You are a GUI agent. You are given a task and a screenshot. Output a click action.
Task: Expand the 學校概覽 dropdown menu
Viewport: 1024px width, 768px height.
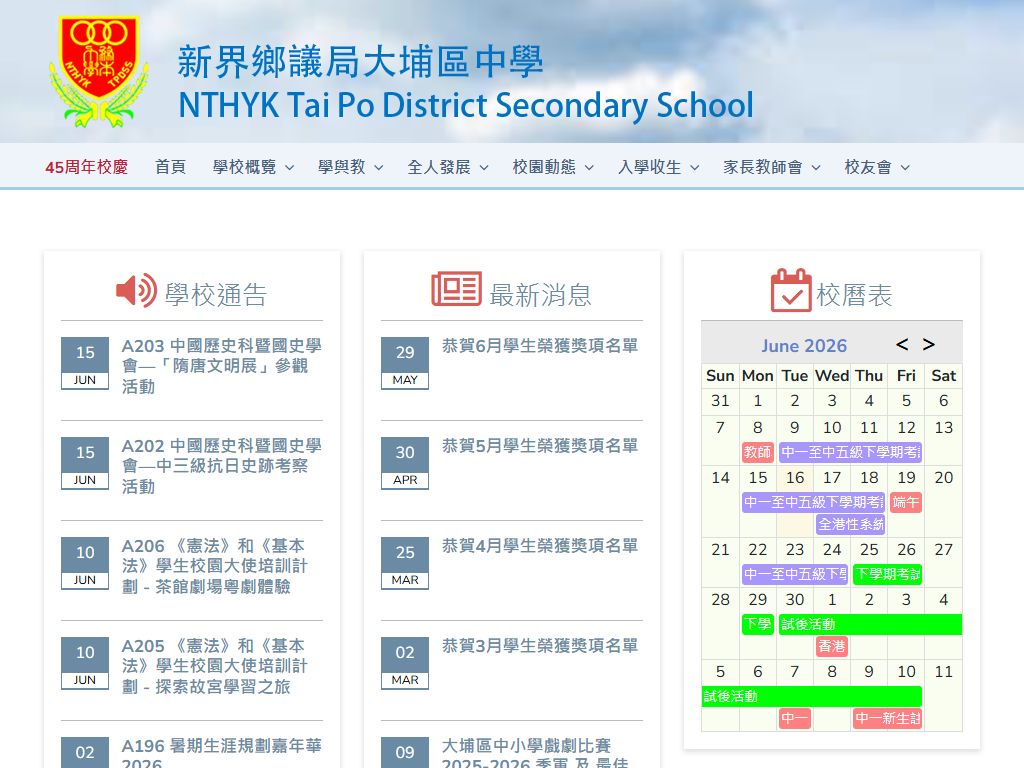coord(253,167)
